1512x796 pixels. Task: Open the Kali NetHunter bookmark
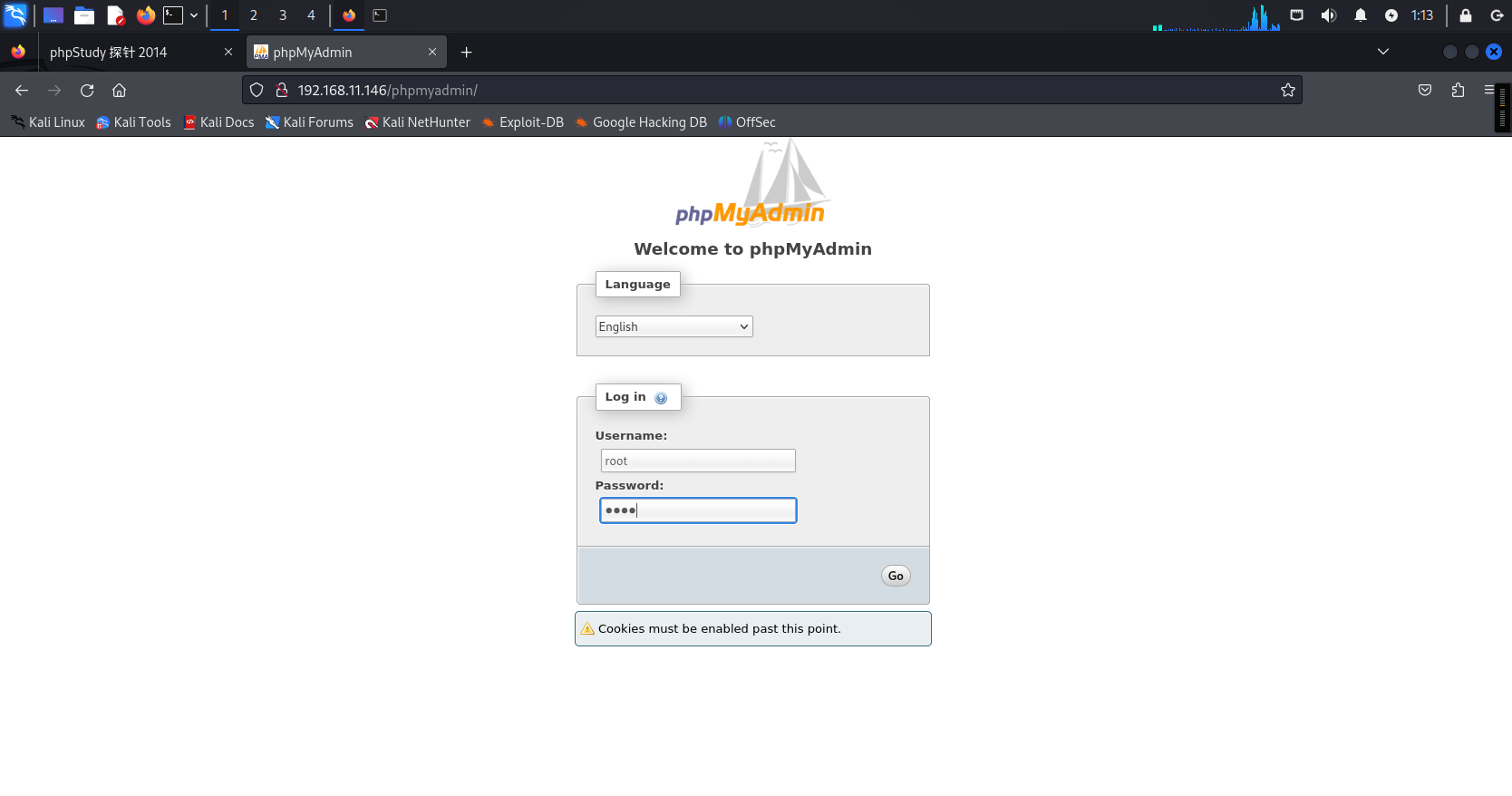(x=417, y=122)
